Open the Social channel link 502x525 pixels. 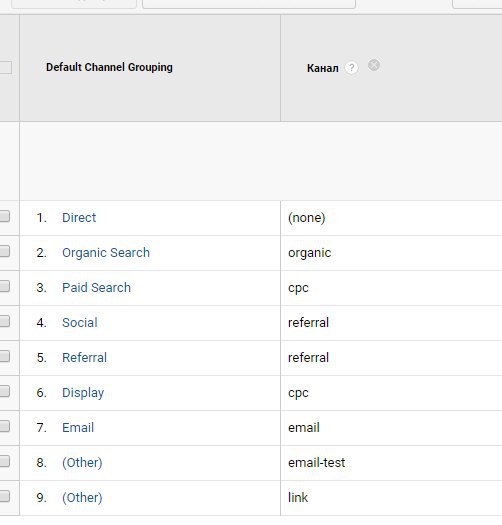80,323
